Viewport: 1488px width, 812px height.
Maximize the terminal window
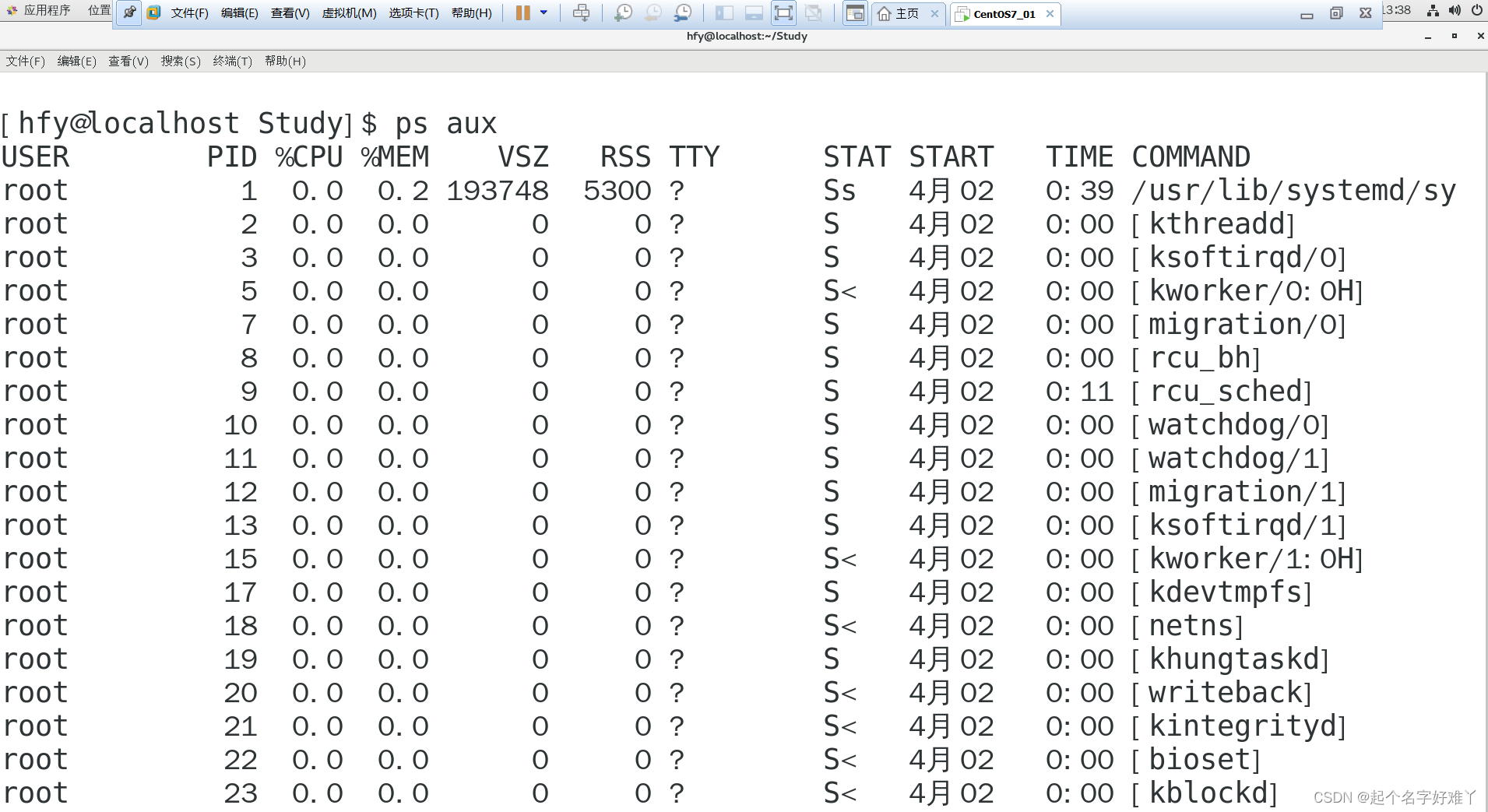pos(1454,36)
